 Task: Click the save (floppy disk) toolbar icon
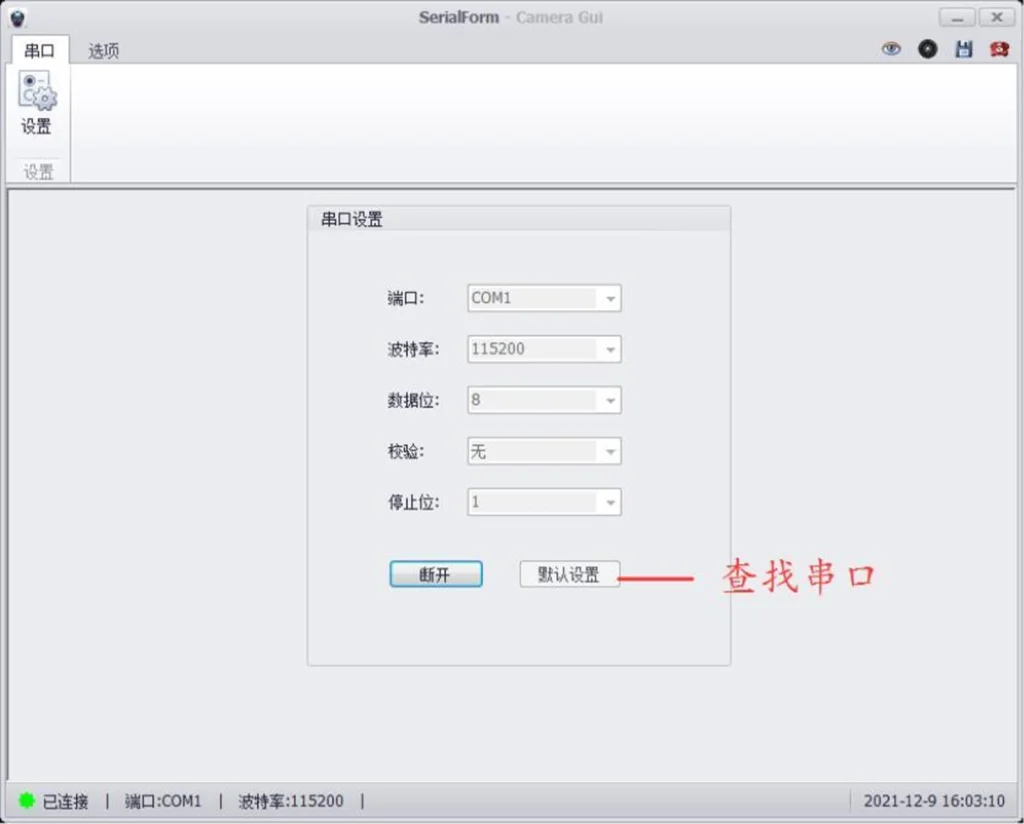point(963,48)
